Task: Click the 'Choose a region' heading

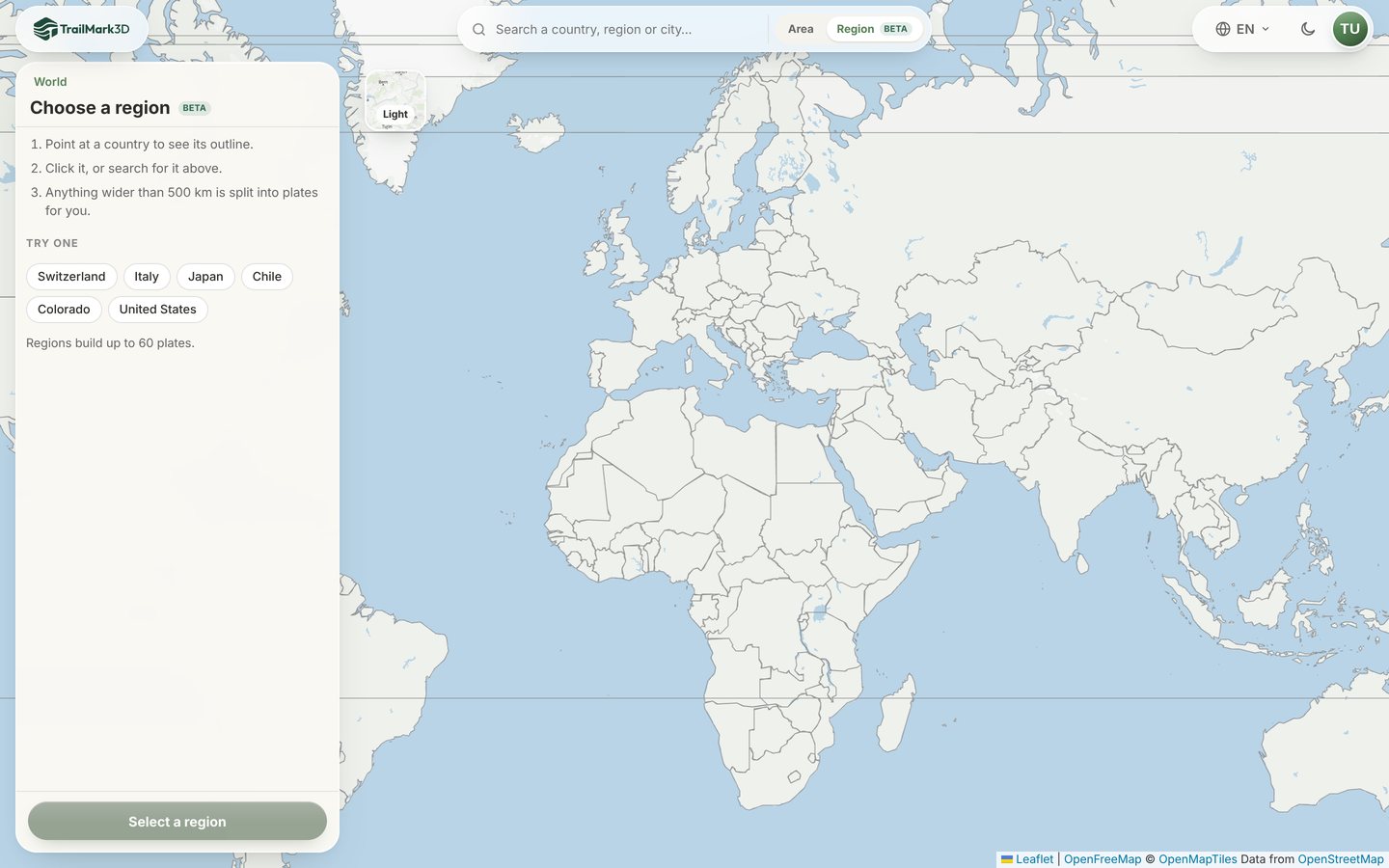Action: click(100, 108)
